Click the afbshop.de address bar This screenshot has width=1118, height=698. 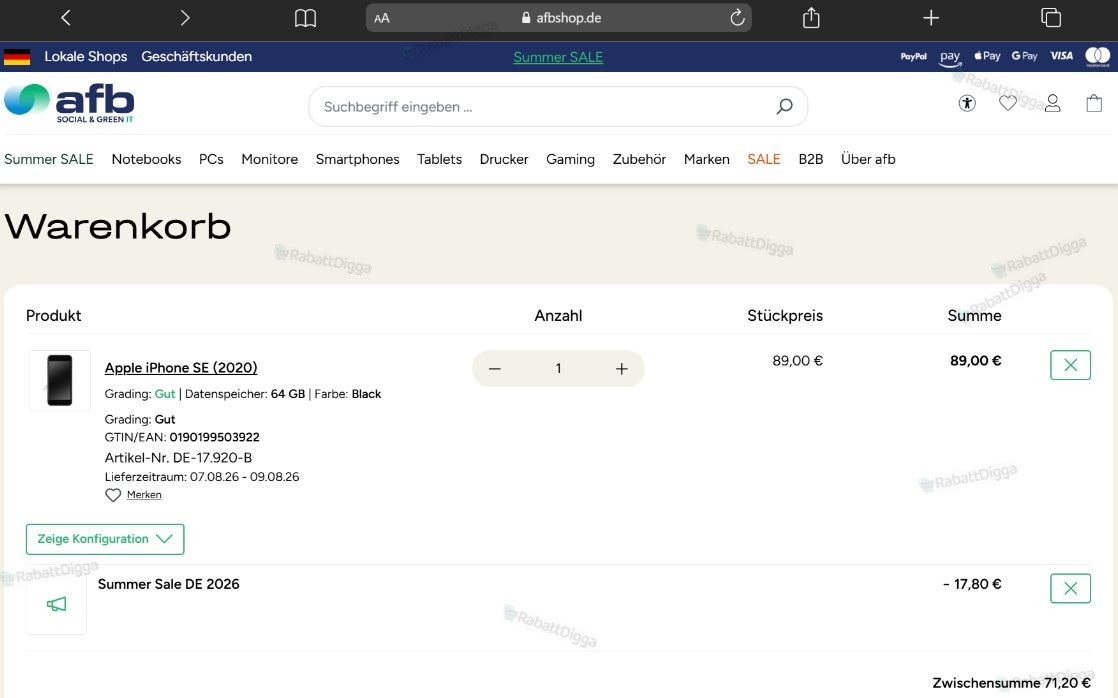pyautogui.click(x=558, y=18)
